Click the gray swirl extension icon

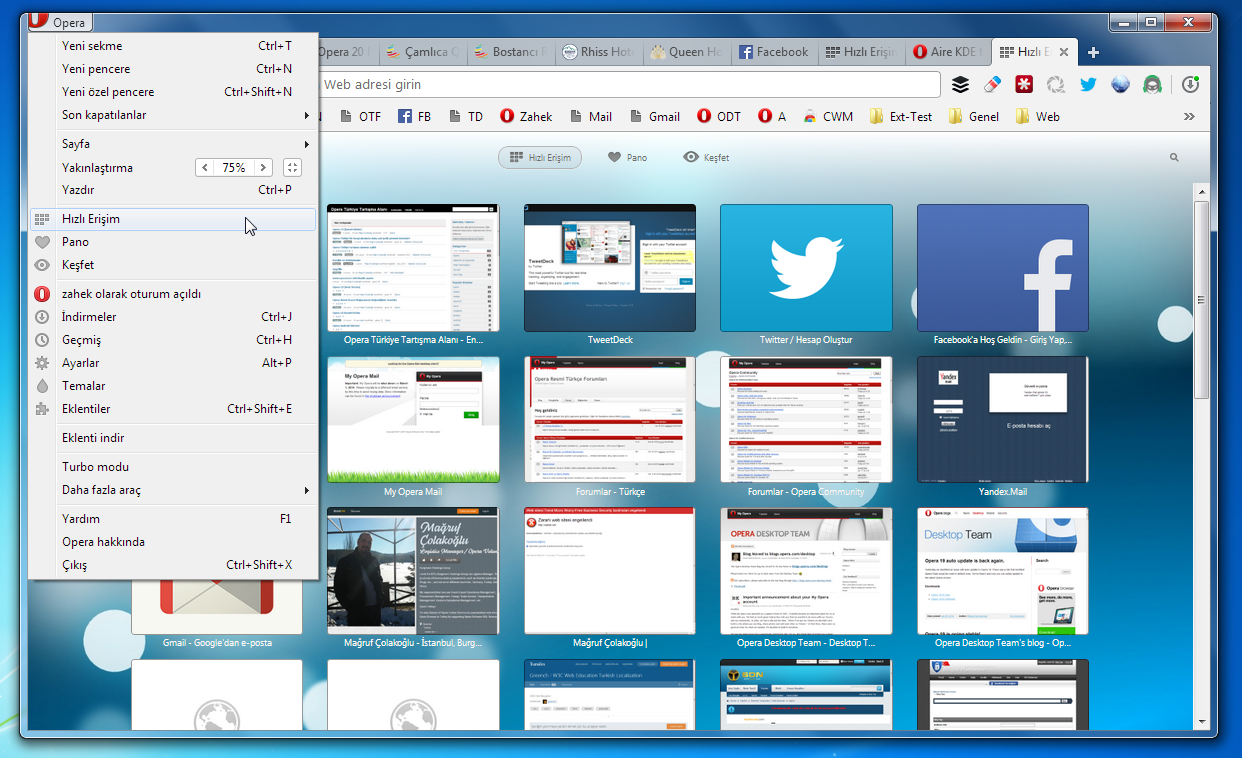[1056, 85]
